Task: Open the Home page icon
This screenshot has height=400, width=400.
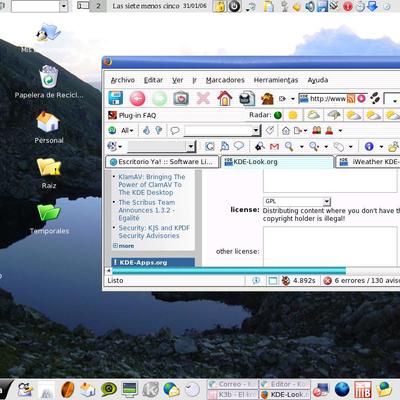Action: pos(225,98)
